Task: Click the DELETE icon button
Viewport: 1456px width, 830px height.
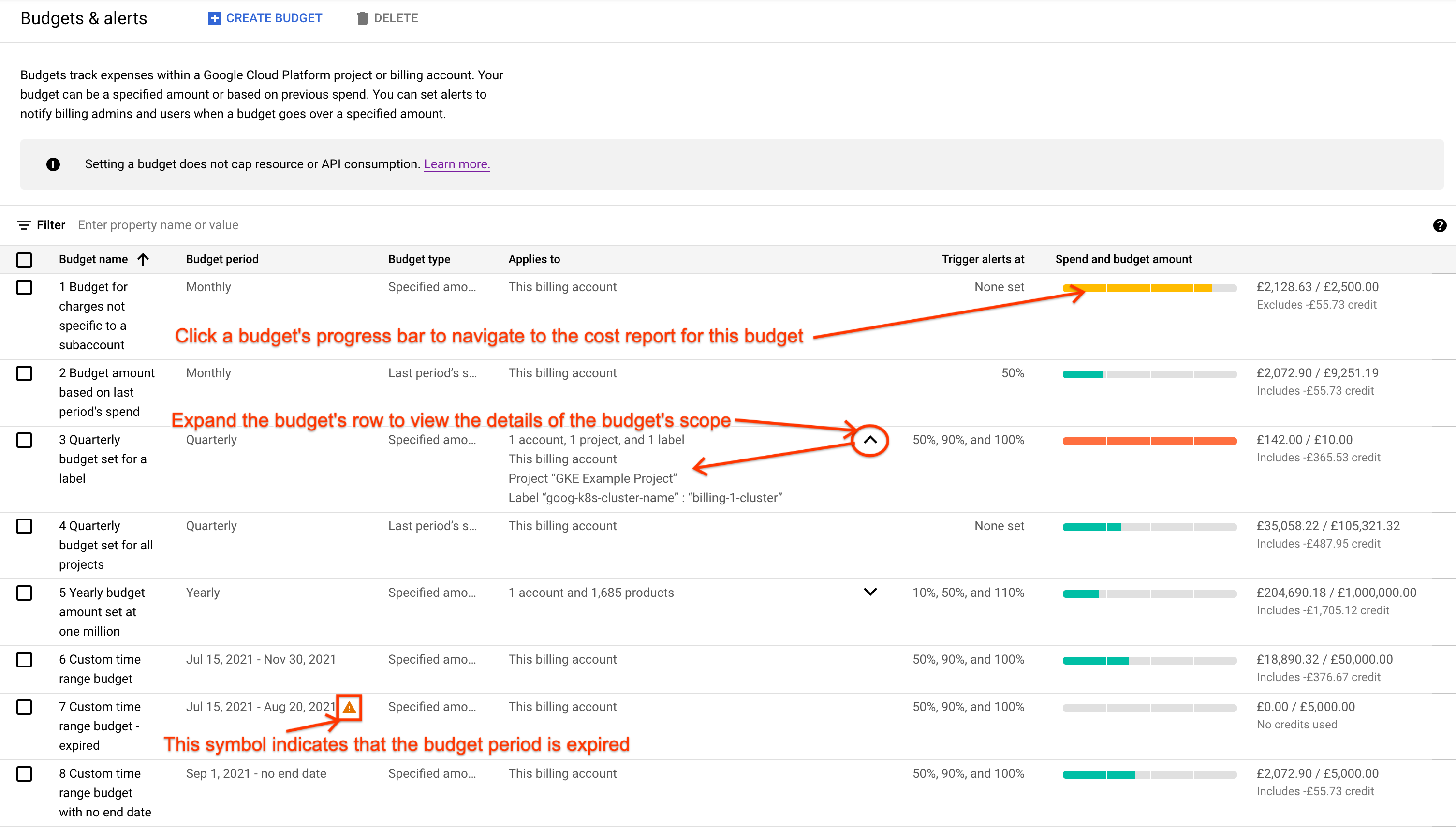Action: (361, 17)
